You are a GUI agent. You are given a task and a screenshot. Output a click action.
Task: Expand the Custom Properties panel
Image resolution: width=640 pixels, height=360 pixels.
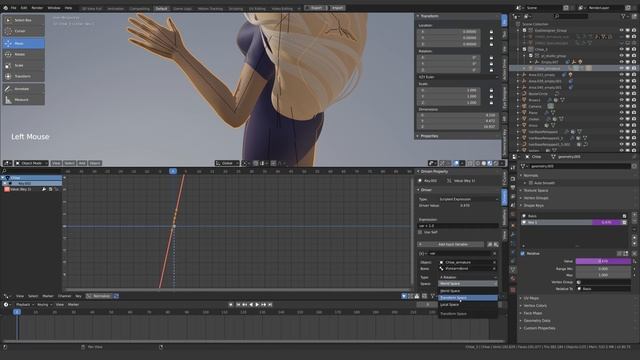pos(539,328)
